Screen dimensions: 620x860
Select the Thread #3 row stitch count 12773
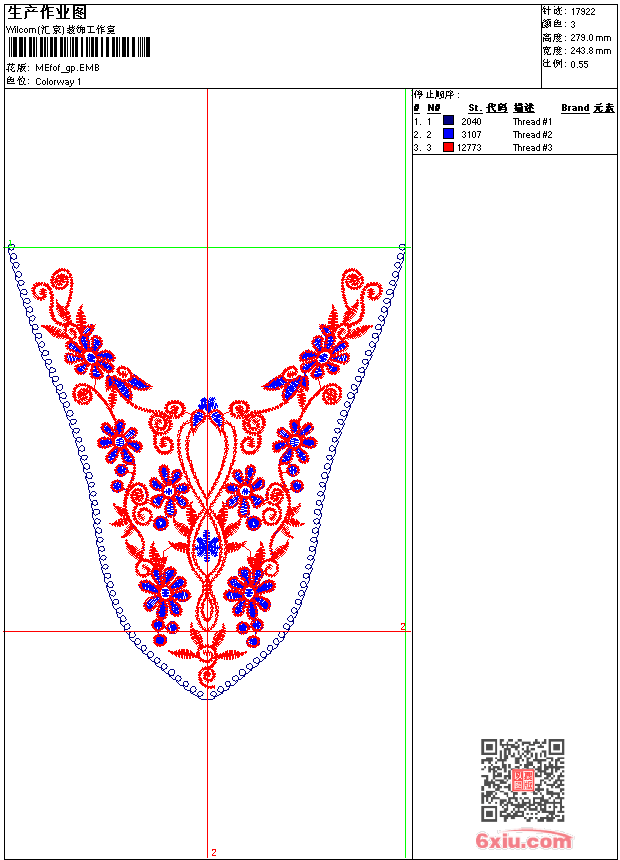(x=469, y=147)
